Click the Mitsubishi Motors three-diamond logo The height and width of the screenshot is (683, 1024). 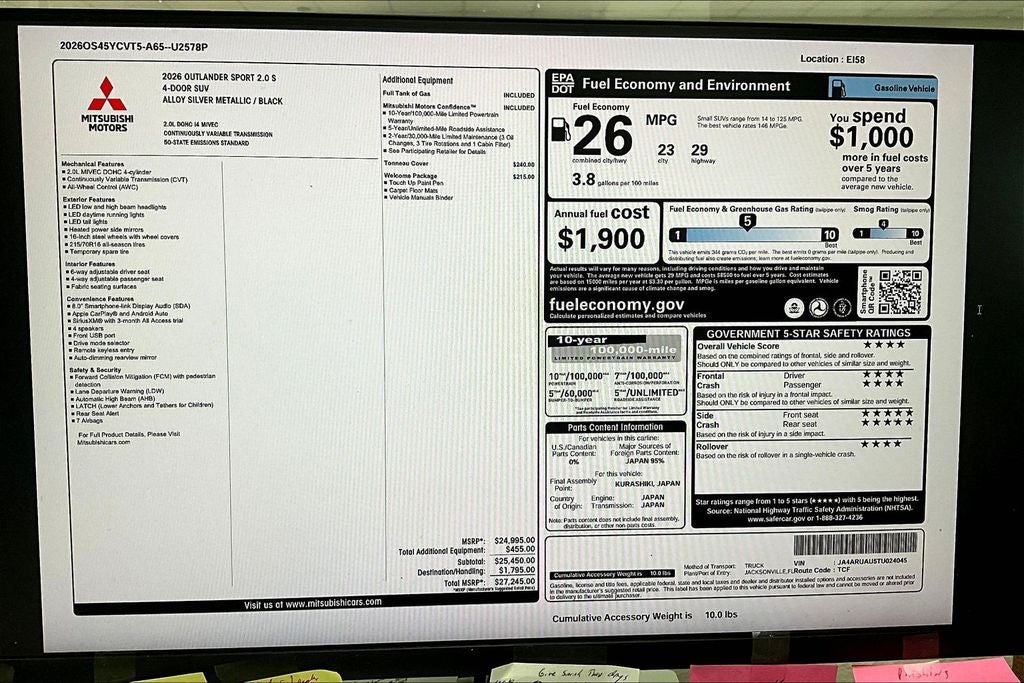pyautogui.click(x=107, y=94)
